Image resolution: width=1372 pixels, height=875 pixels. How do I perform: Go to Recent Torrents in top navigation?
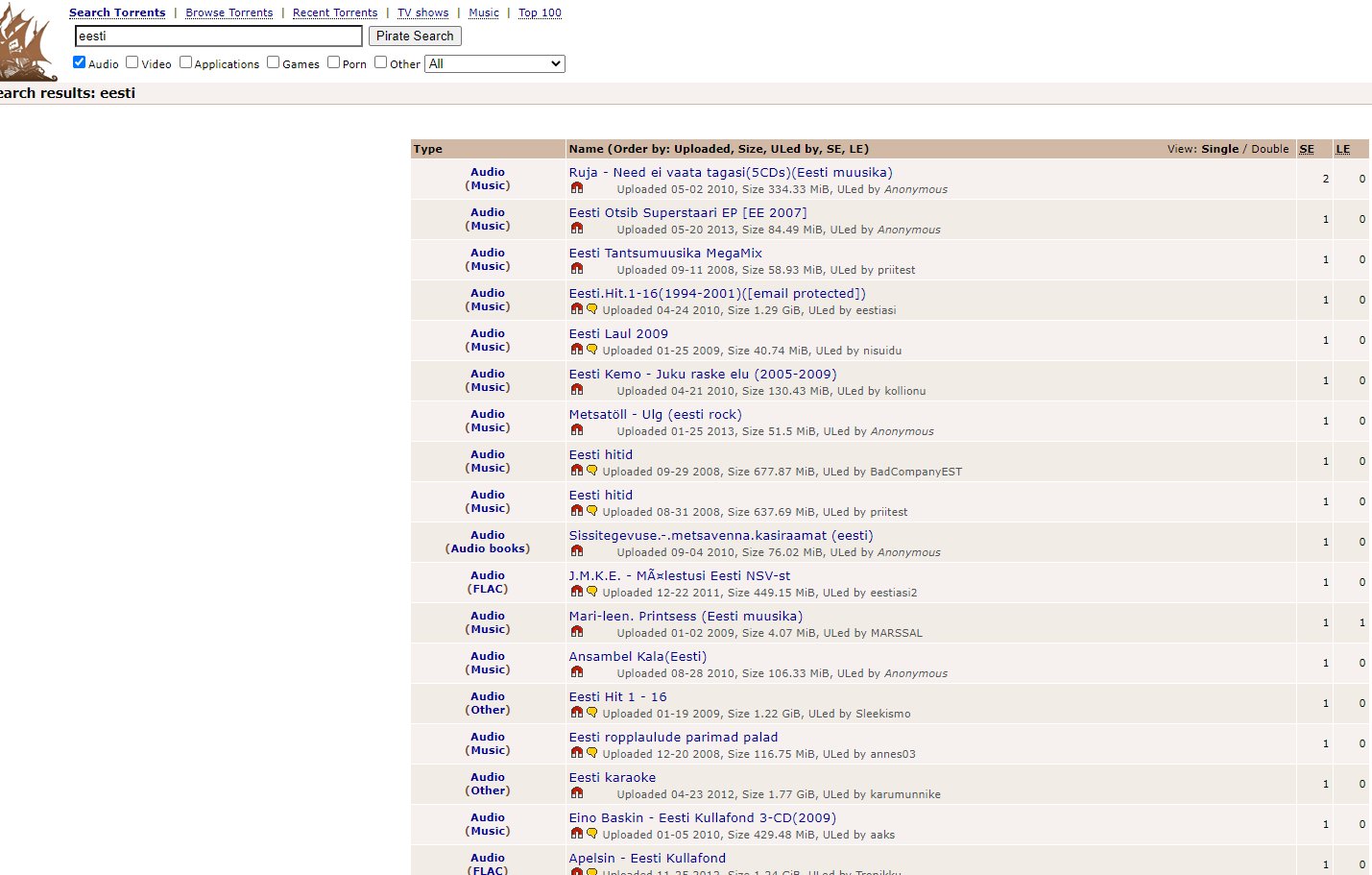click(x=335, y=12)
